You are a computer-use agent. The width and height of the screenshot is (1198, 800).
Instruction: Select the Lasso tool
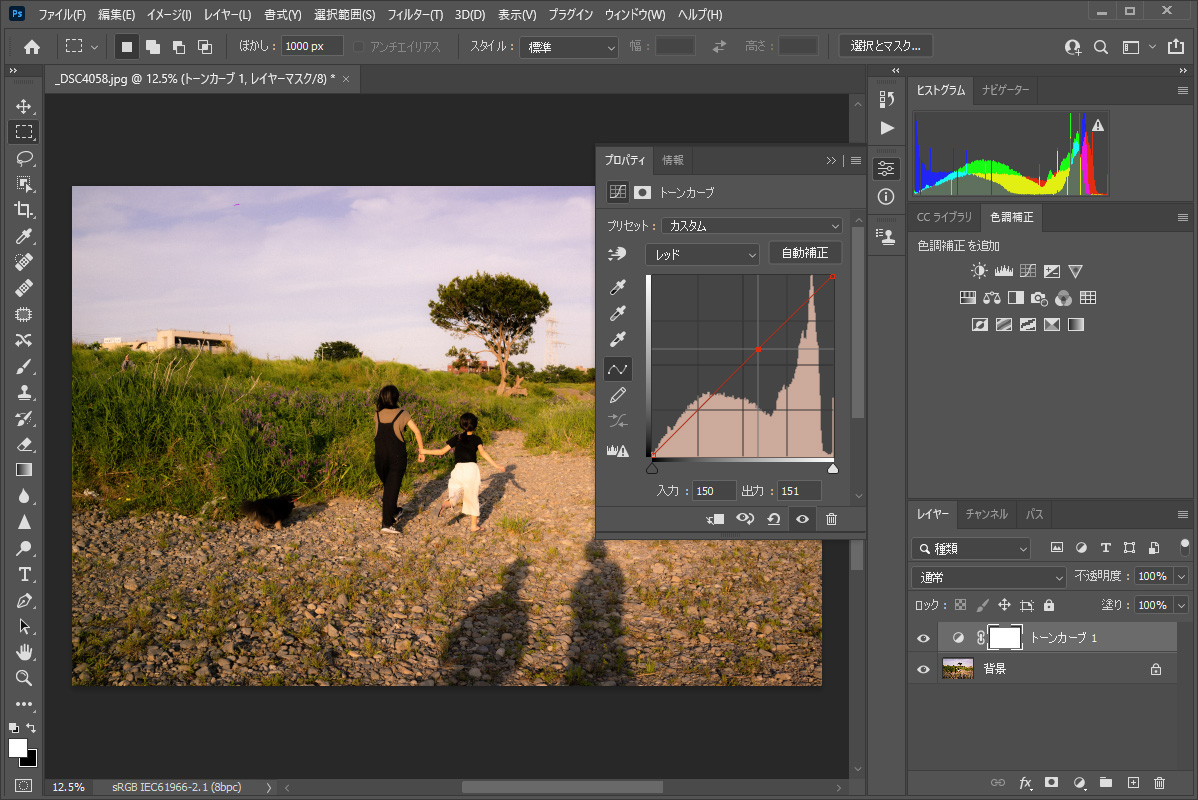pos(24,158)
